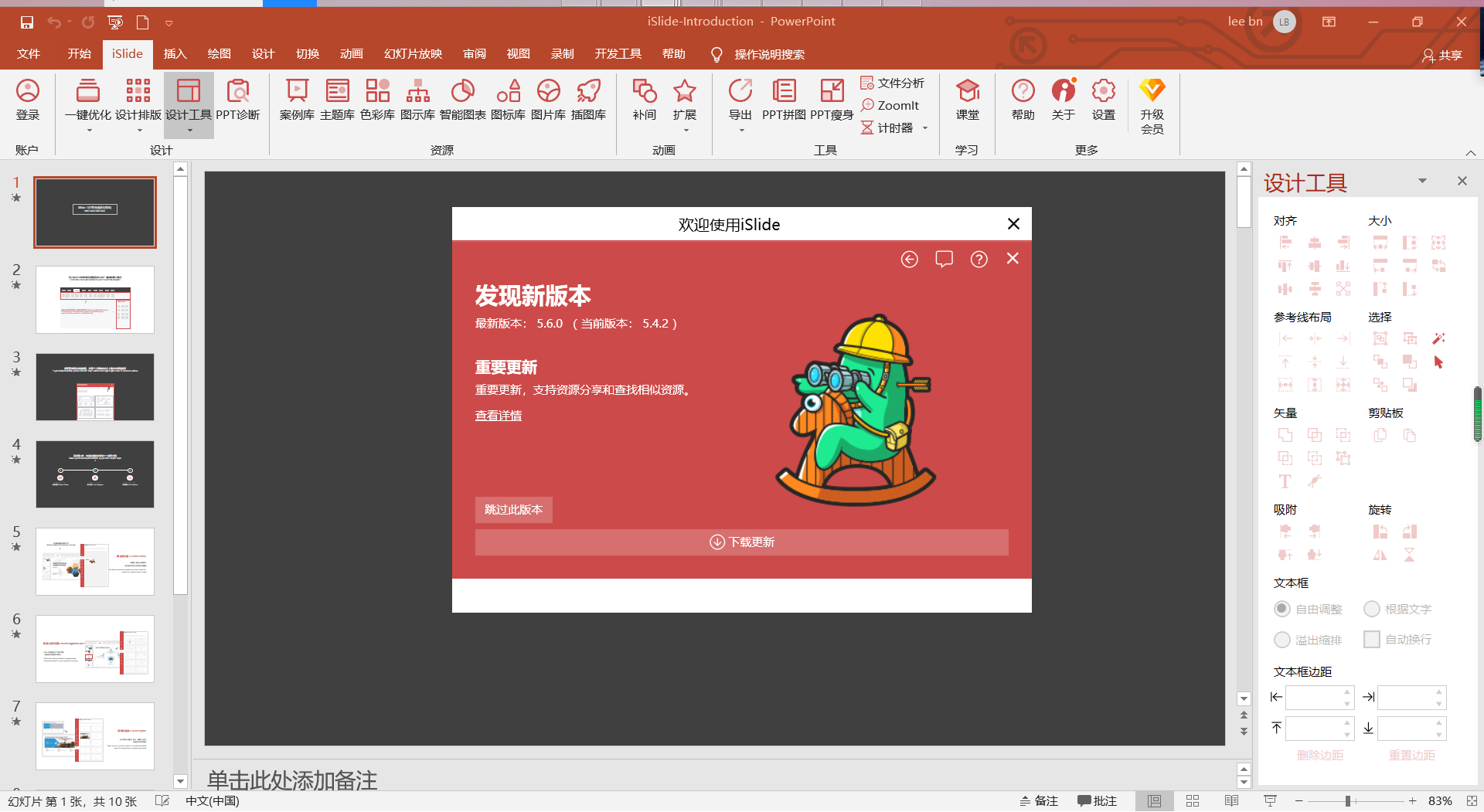Select slide 3 thumbnail
1484x812 pixels.
tap(95, 387)
